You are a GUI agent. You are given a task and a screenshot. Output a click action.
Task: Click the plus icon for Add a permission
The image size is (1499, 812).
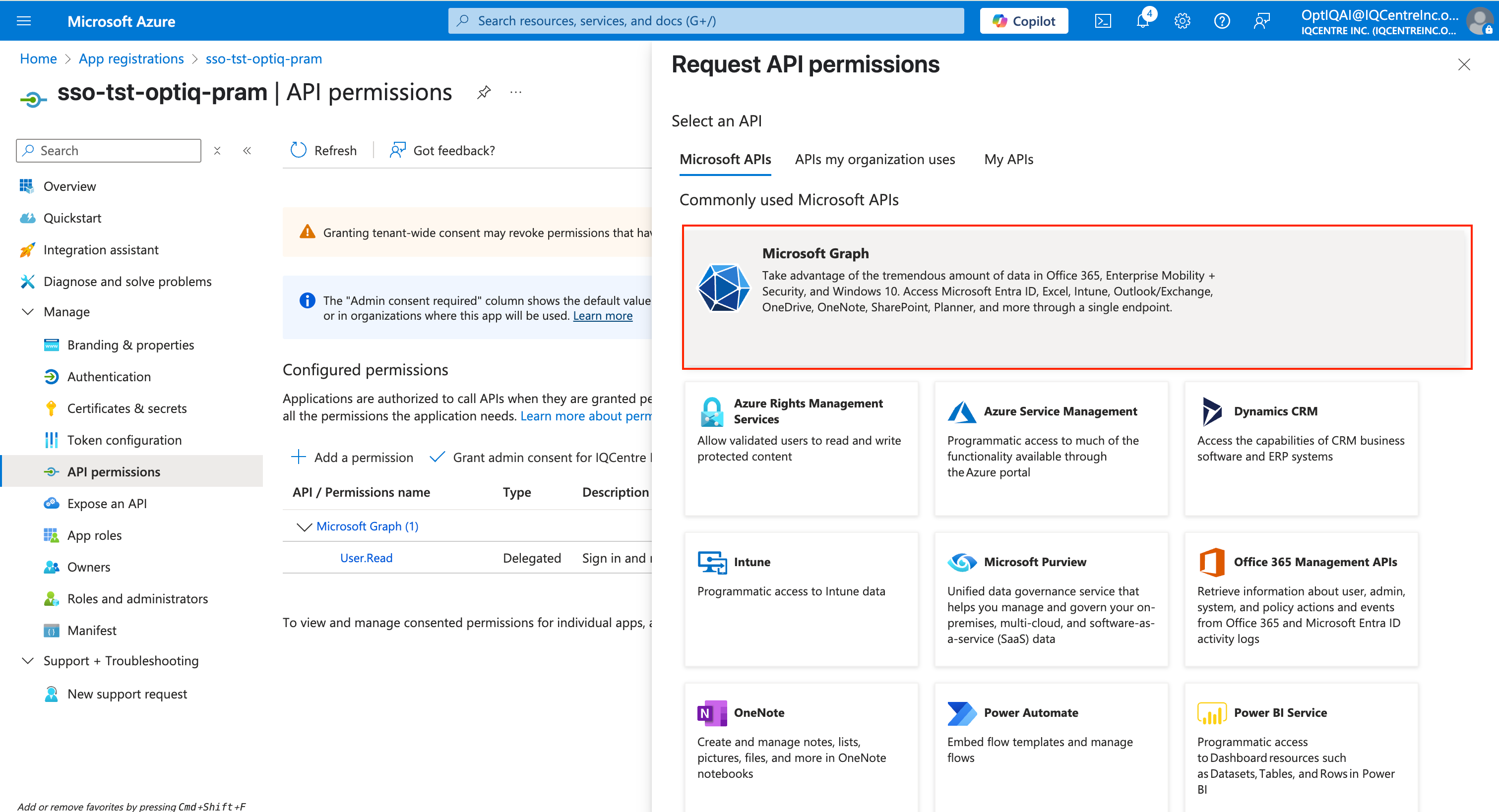click(298, 457)
